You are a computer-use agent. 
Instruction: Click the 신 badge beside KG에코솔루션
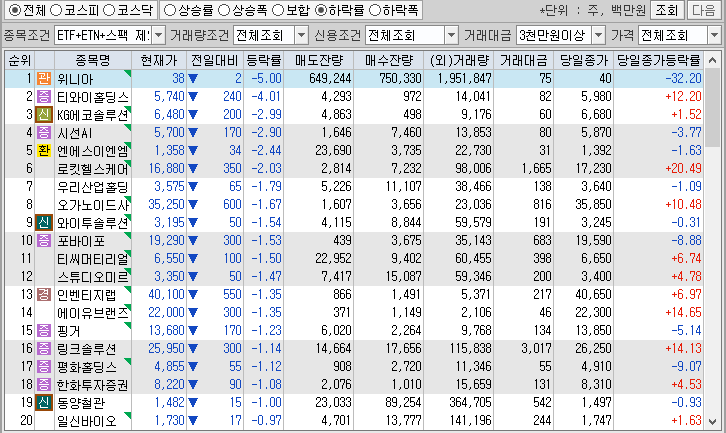click(44, 114)
